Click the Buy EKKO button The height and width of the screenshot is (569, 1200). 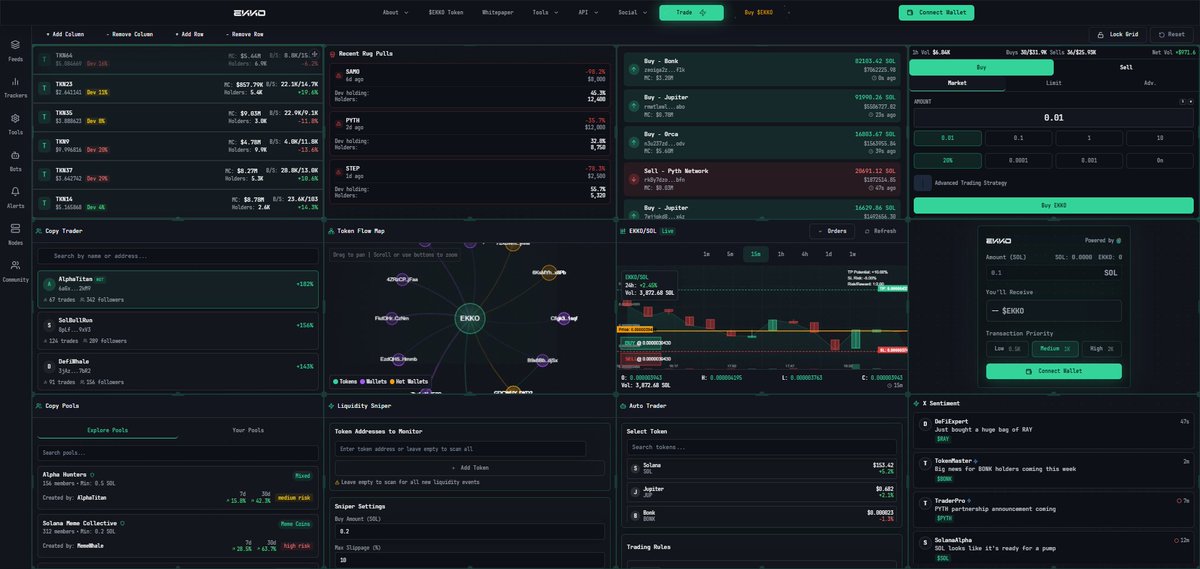(x=1053, y=205)
